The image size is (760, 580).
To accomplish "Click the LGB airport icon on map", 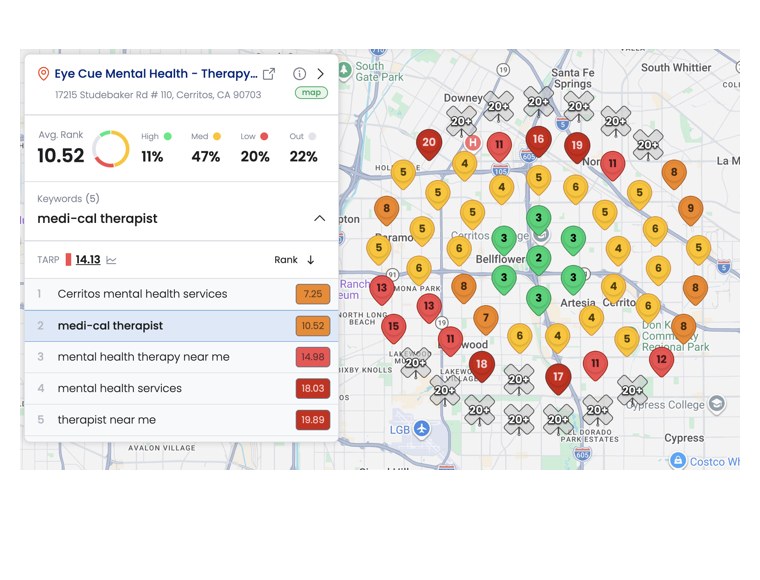I will [x=422, y=429].
